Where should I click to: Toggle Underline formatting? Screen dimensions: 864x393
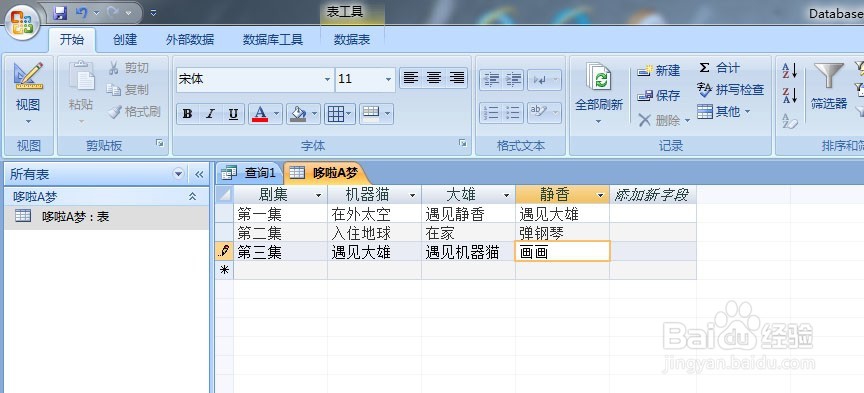(233, 114)
